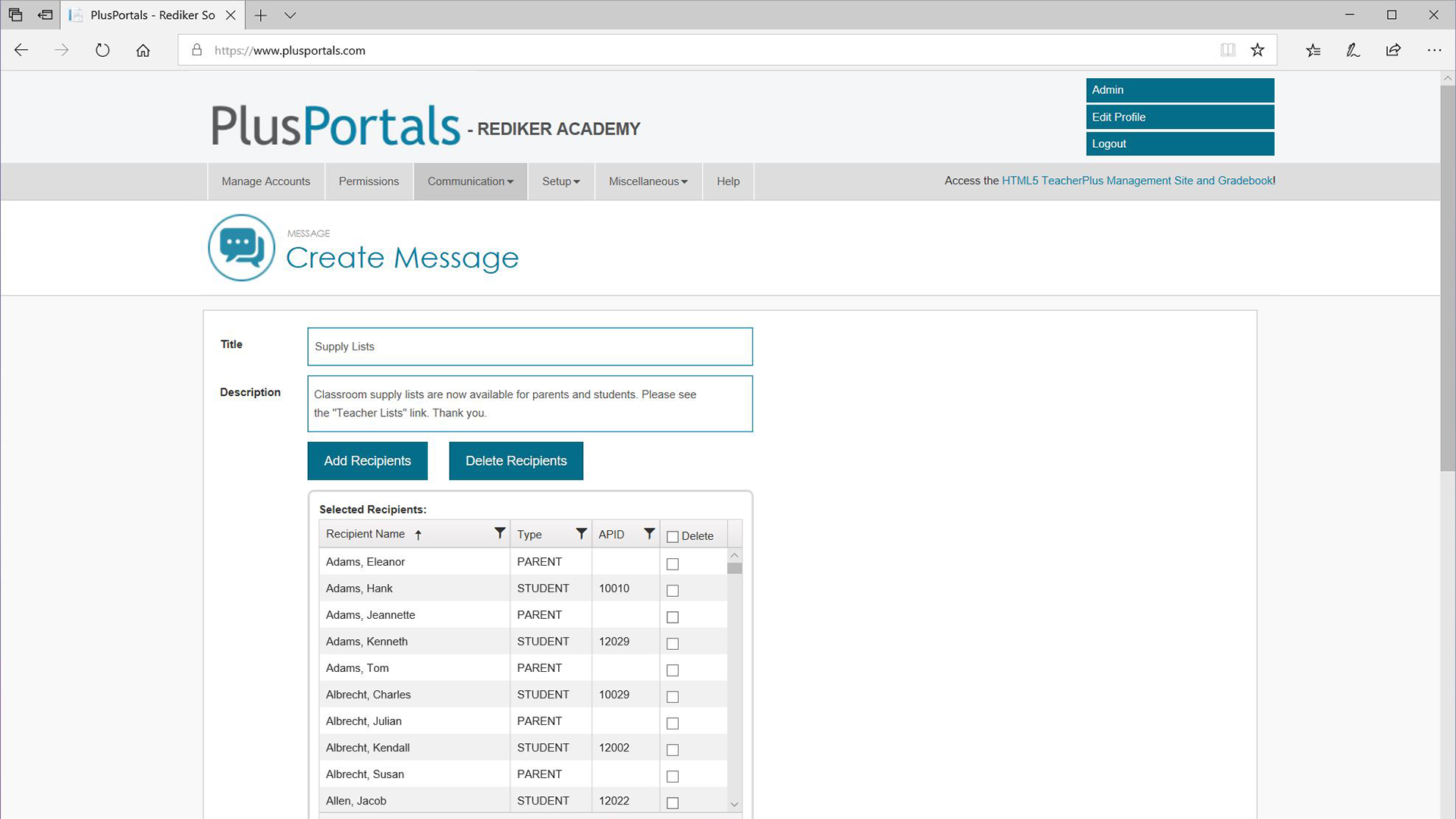Click the browser refresh icon
Viewport: 1456px width, 819px height.
point(102,50)
